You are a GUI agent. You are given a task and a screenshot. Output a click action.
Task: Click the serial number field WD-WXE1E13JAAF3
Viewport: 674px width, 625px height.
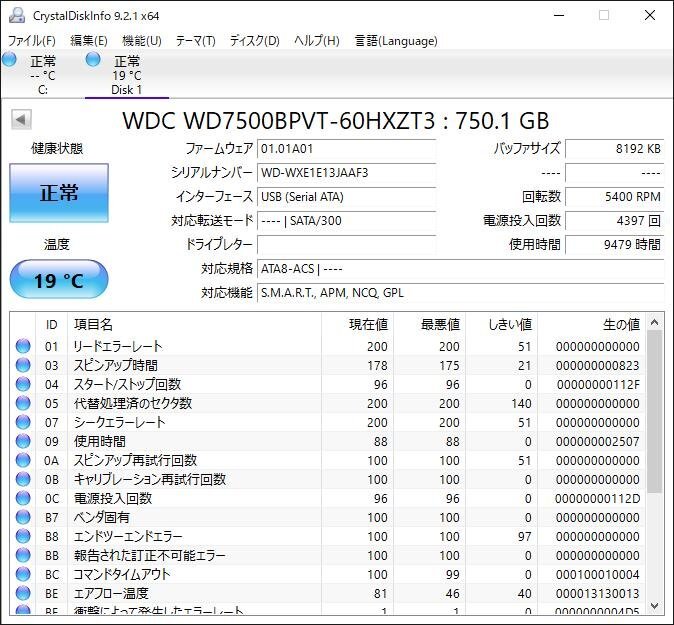click(x=346, y=173)
